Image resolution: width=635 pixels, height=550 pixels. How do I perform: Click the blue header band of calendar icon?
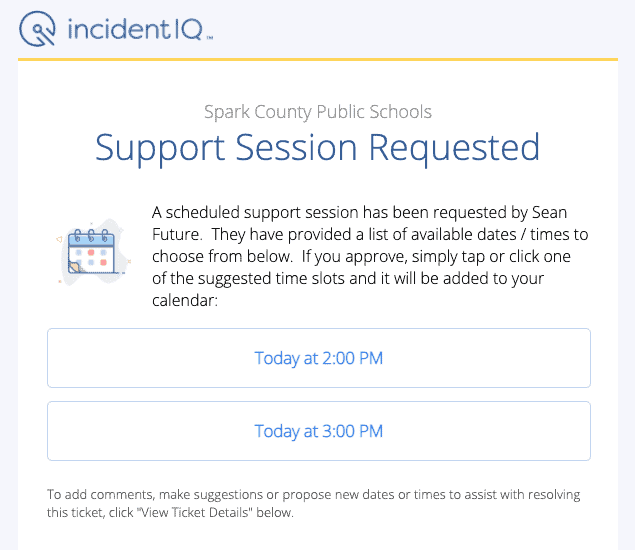pyautogui.click(x=91, y=241)
